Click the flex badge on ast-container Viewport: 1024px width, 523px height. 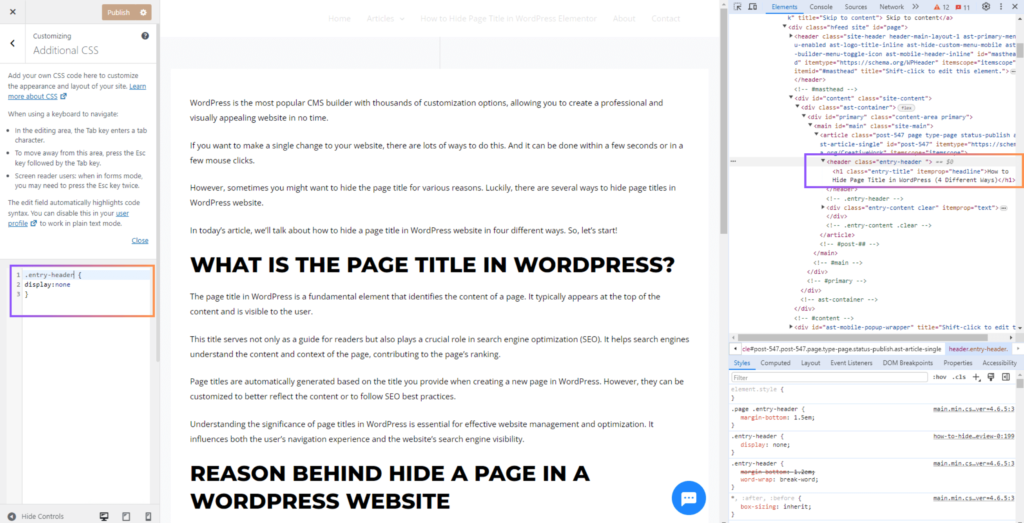point(905,106)
